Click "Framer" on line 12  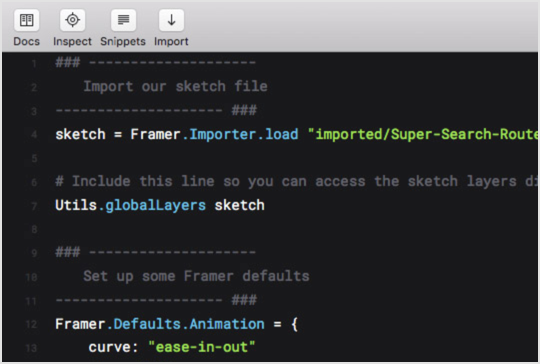[80, 324]
